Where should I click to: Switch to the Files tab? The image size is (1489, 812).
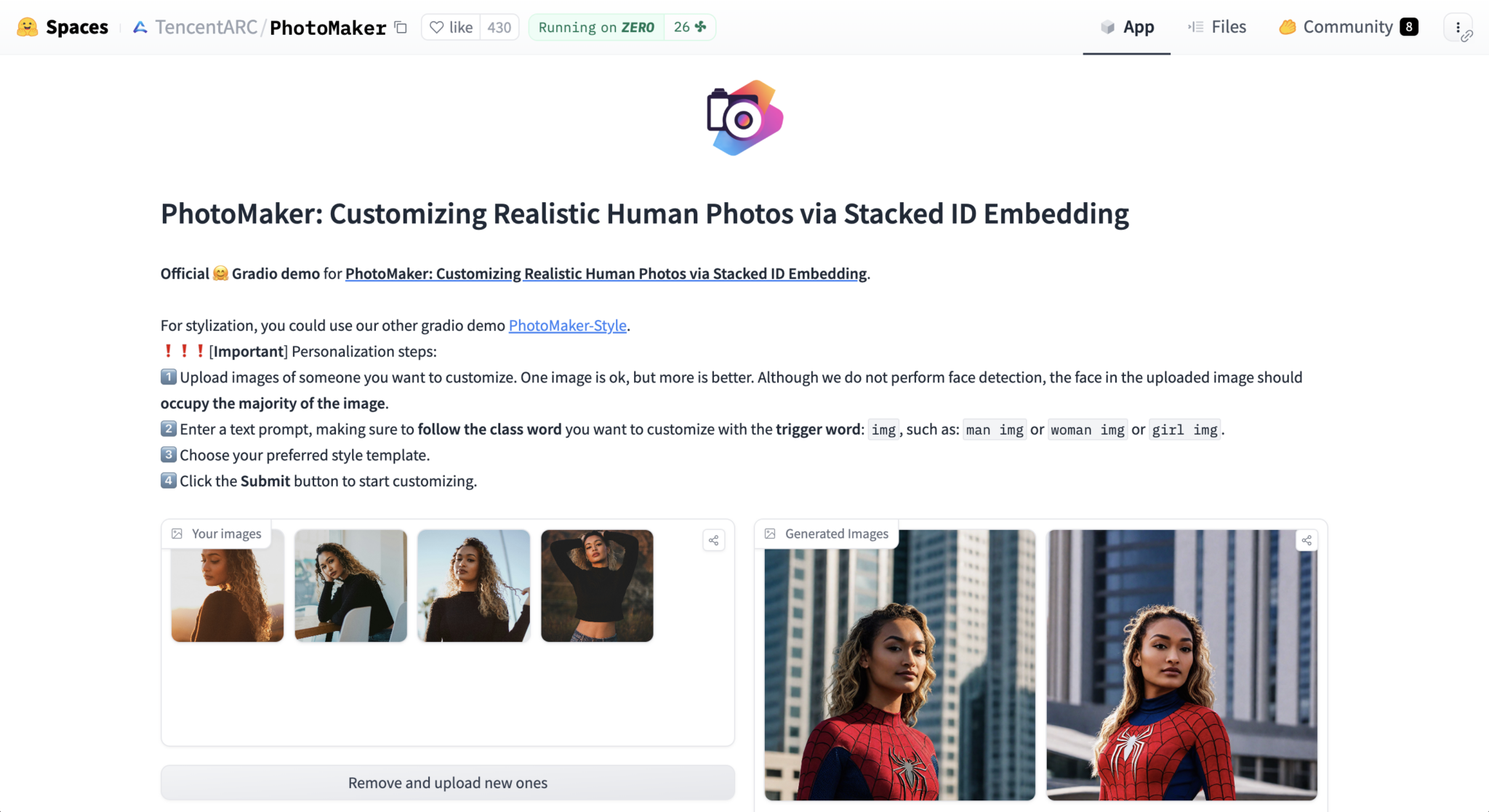[x=1218, y=27]
